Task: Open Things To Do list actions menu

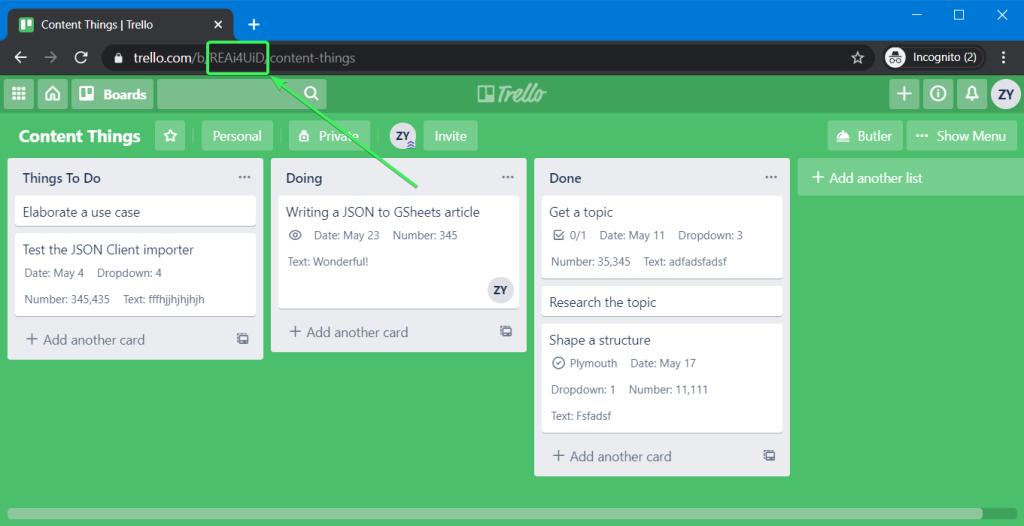Action: pos(244,177)
